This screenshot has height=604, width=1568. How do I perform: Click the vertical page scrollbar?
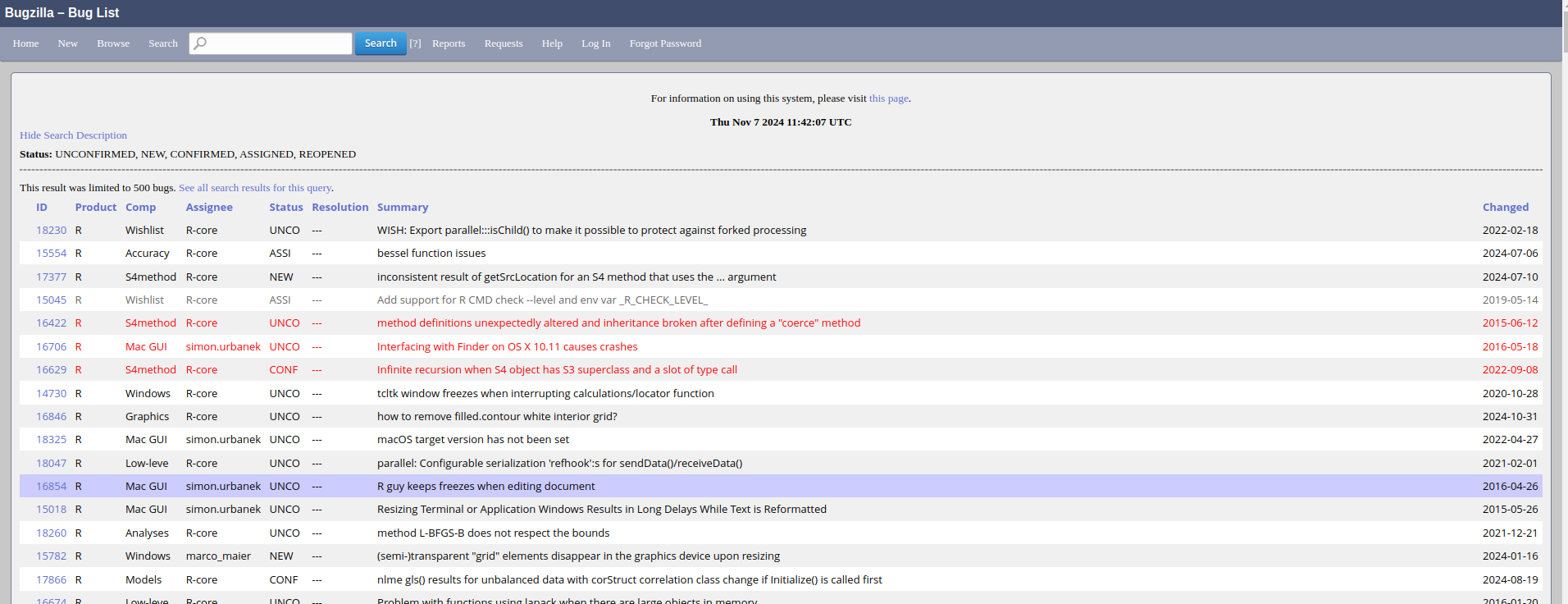[1564, 328]
